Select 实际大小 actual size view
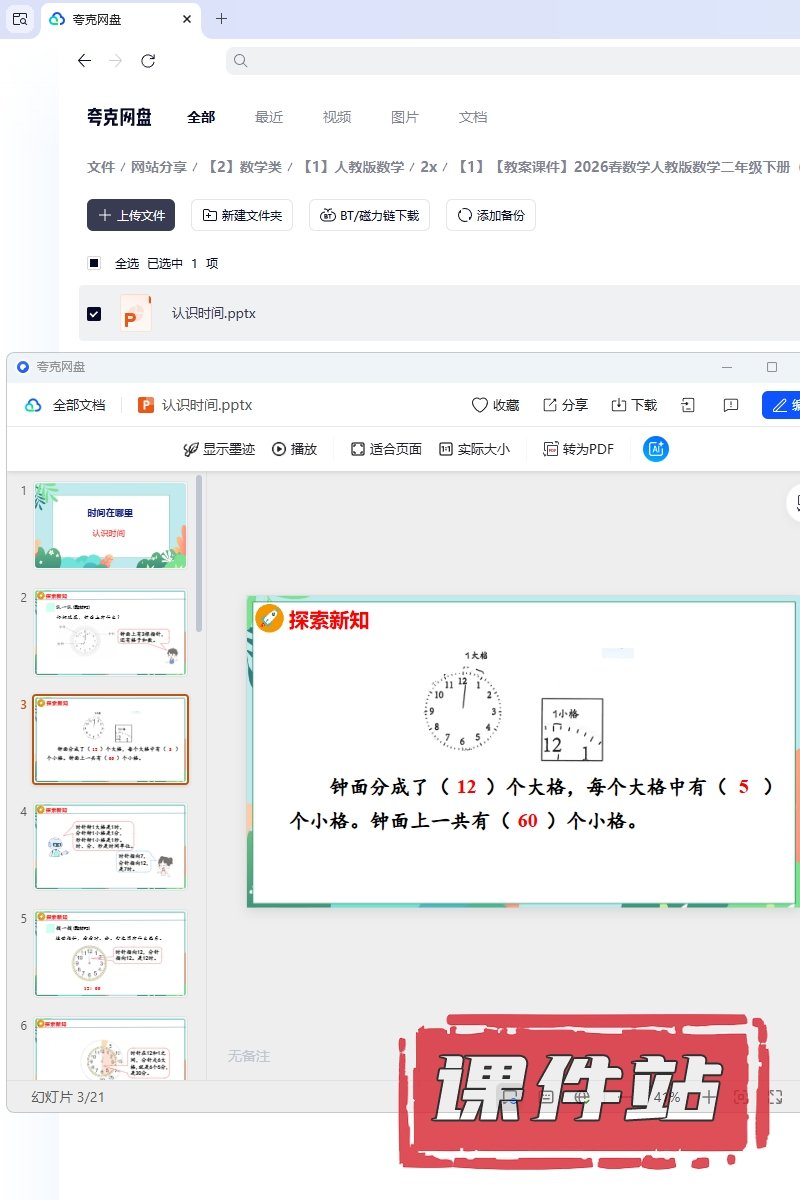Viewport: 800px width, 1200px height. pyautogui.click(x=474, y=449)
